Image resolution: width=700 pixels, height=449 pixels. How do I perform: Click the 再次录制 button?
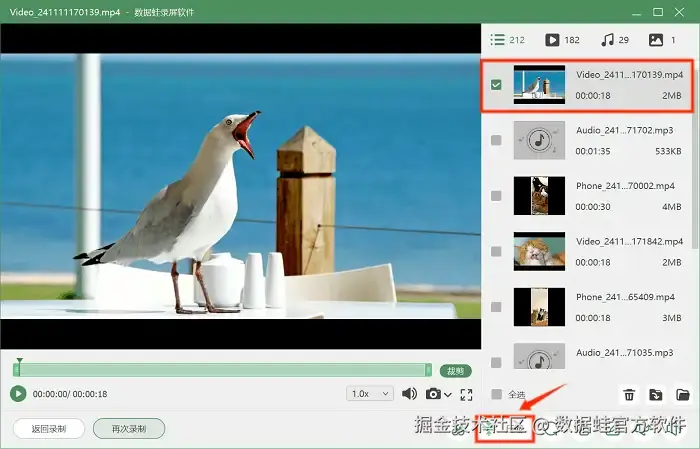tap(129, 429)
